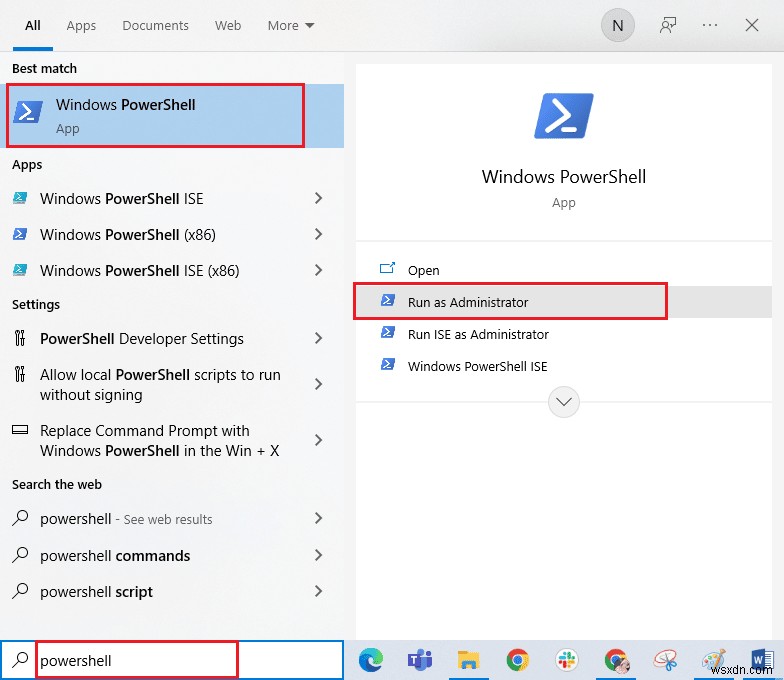Click the icon beside Windows PowerShell ISE action
Screen dimensions: 784x680
(388, 364)
